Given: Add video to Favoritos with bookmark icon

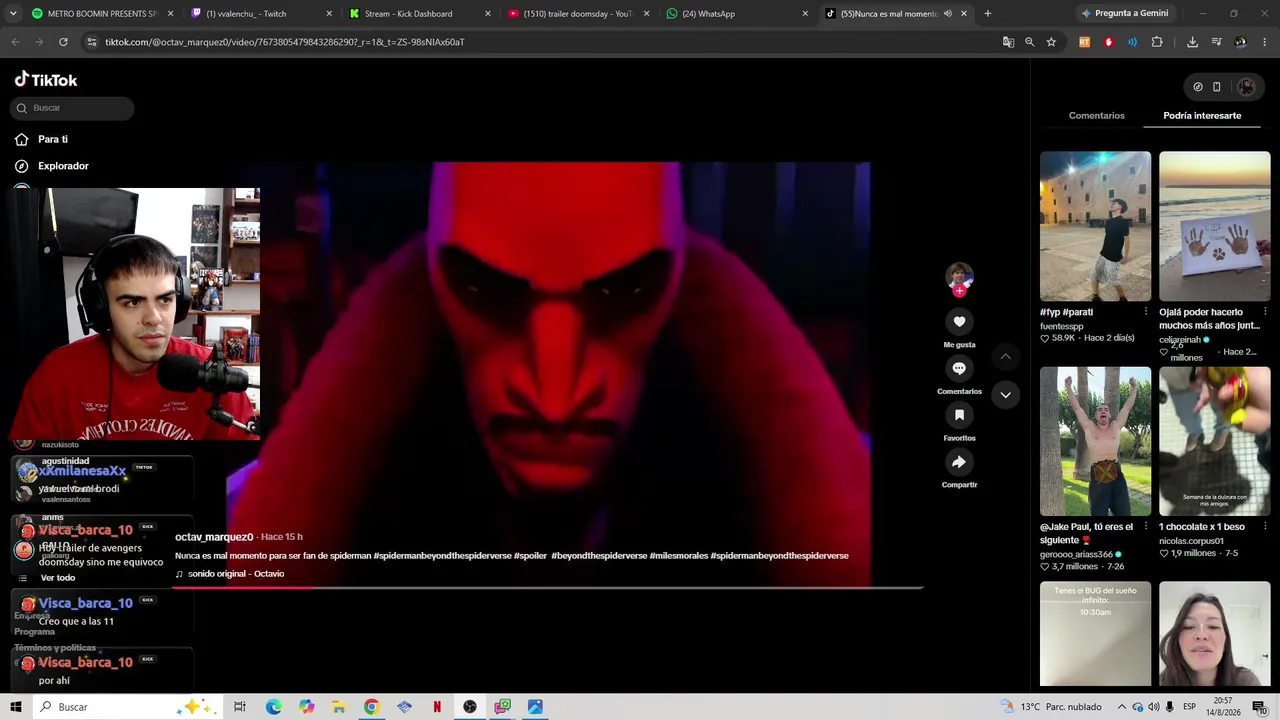Looking at the screenshot, I should pyautogui.click(x=959, y=415).
